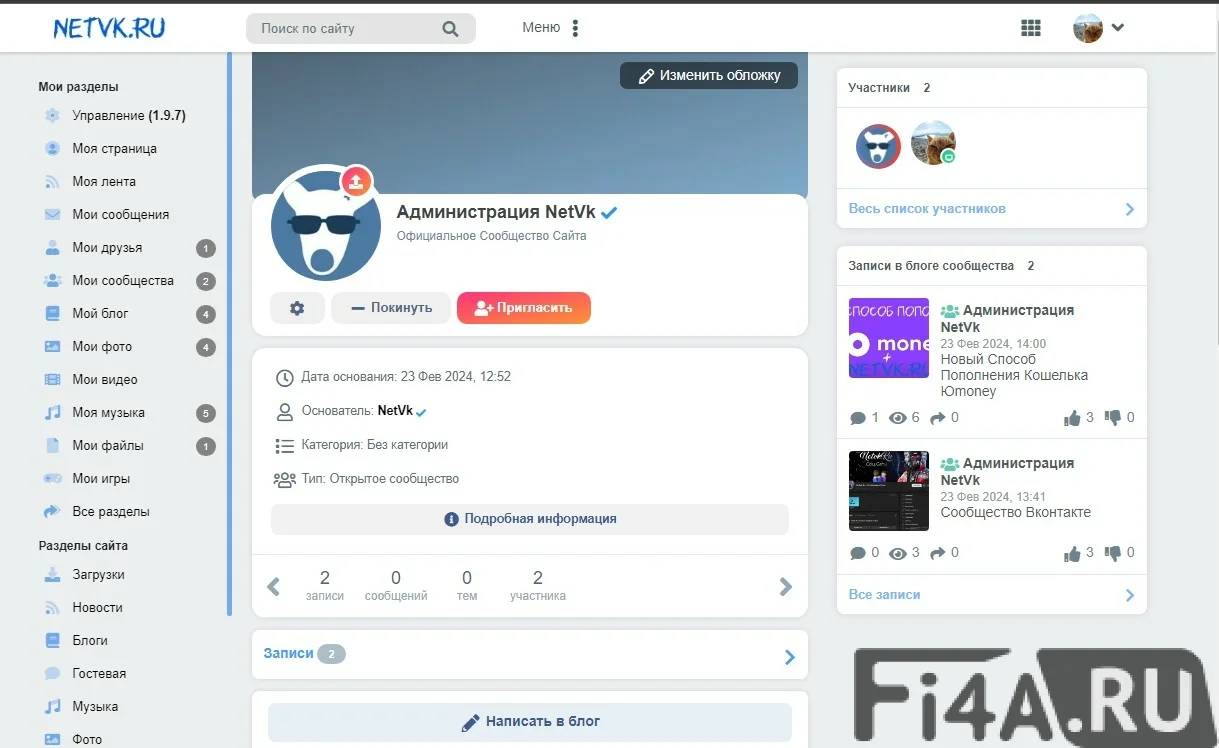Upload a new community avatar icon
This screenshot has width=1219, height=748.
(357, 181)
